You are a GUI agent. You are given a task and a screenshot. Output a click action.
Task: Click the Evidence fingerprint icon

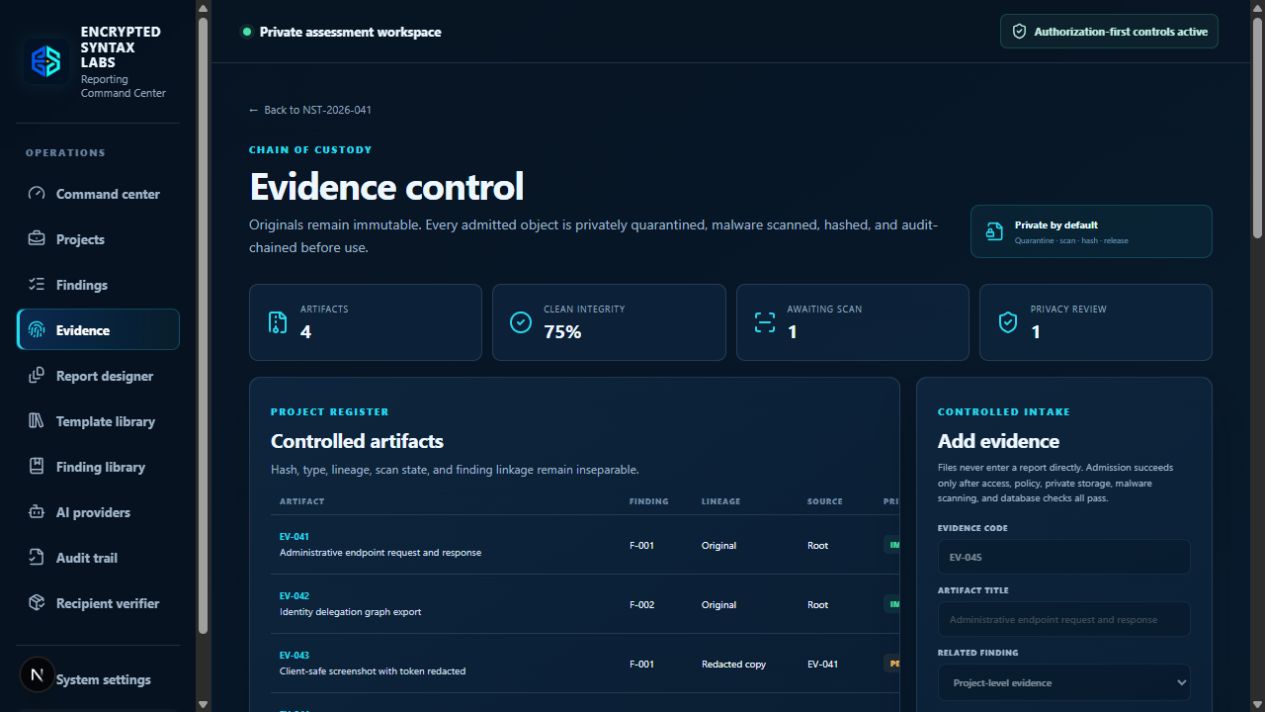[x=37, y=330]
